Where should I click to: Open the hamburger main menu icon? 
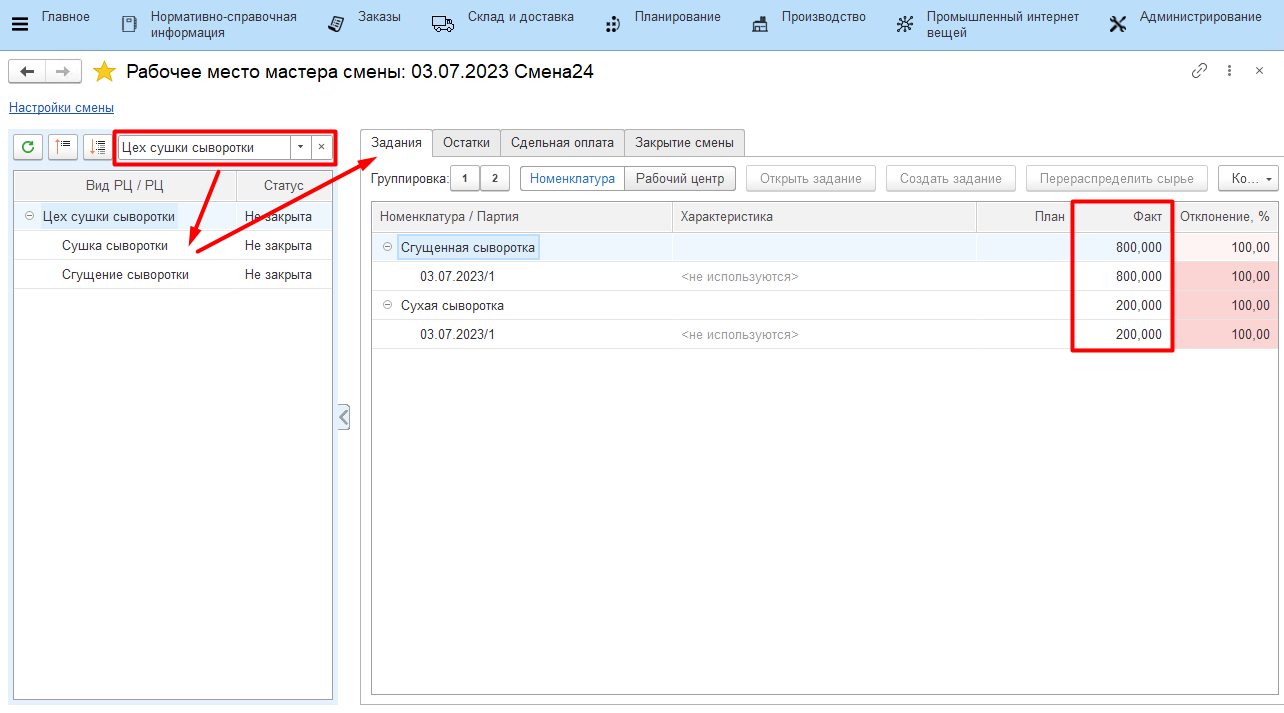tap(20, 24)
